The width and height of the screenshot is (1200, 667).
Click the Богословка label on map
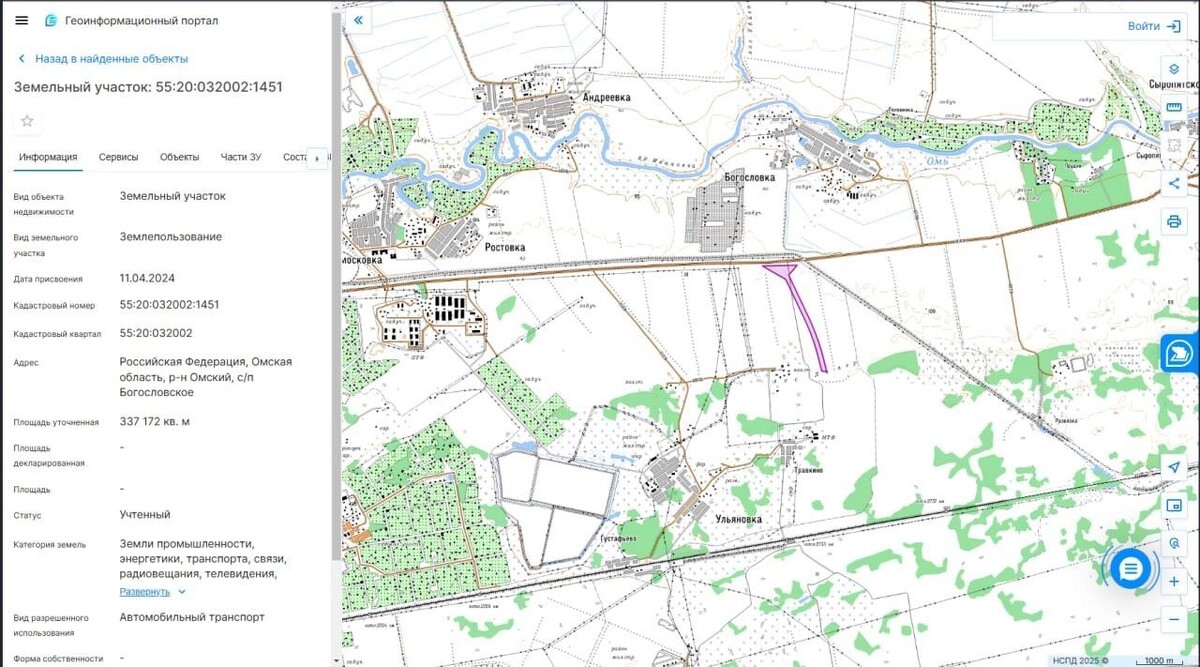(x=750, y=177)
